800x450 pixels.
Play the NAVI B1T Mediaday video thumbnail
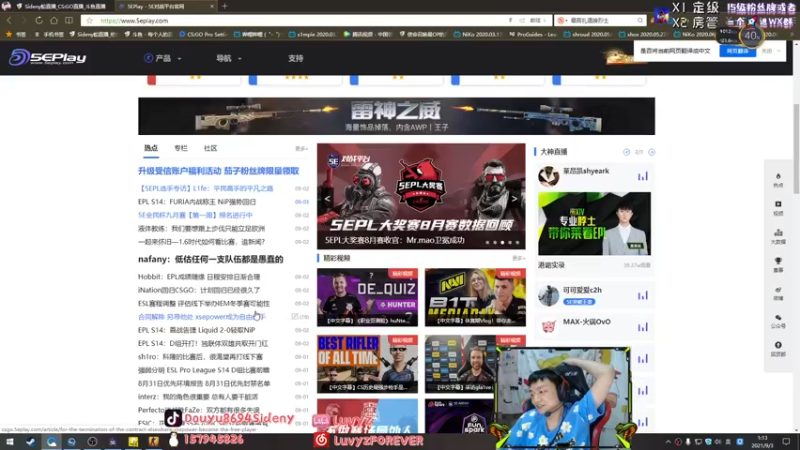475,297
